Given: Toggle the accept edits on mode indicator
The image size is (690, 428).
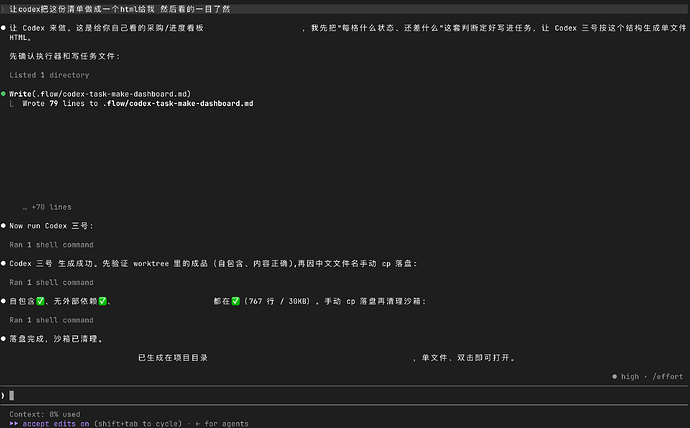Looking at the screenshot, I should [56, 424].
